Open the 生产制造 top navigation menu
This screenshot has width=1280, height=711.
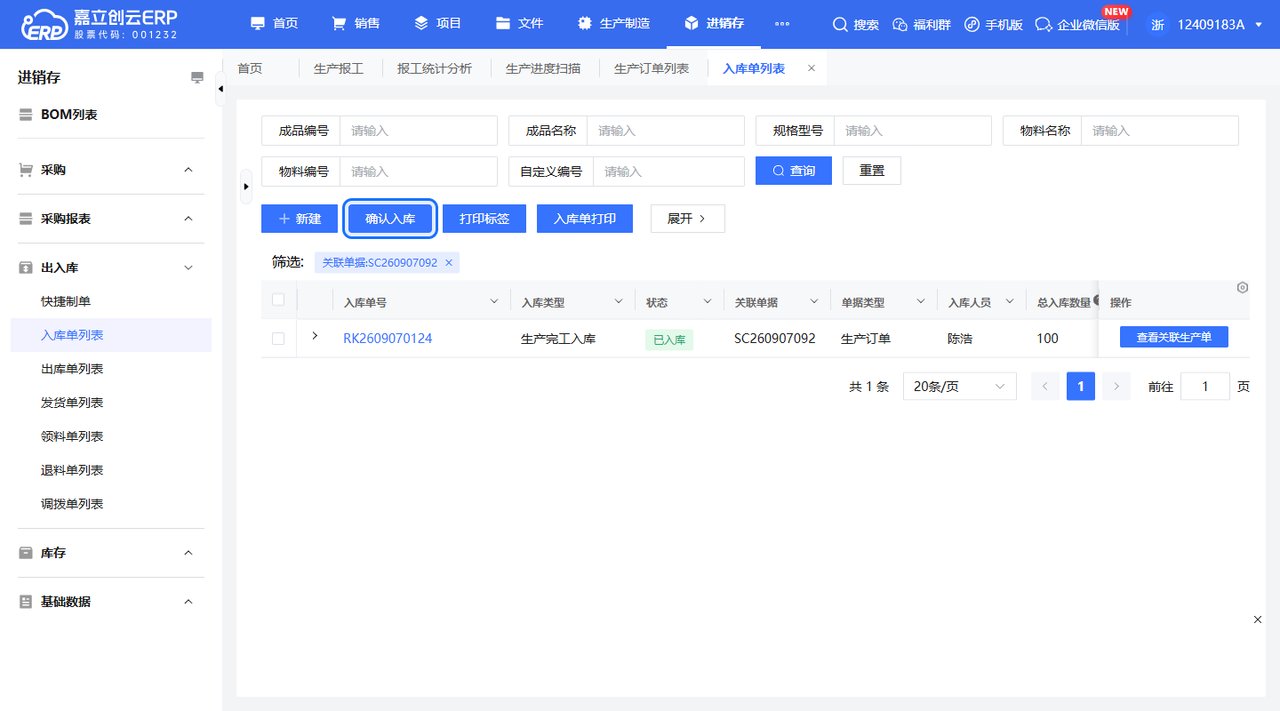(x=613, y=23)
